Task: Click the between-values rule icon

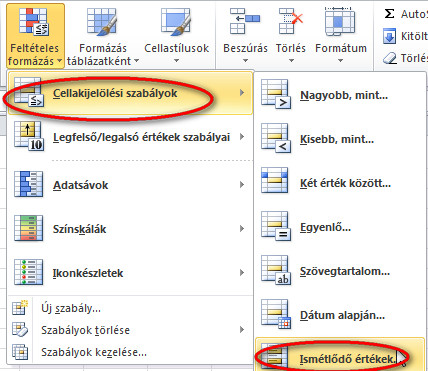Action: point(275,181)
